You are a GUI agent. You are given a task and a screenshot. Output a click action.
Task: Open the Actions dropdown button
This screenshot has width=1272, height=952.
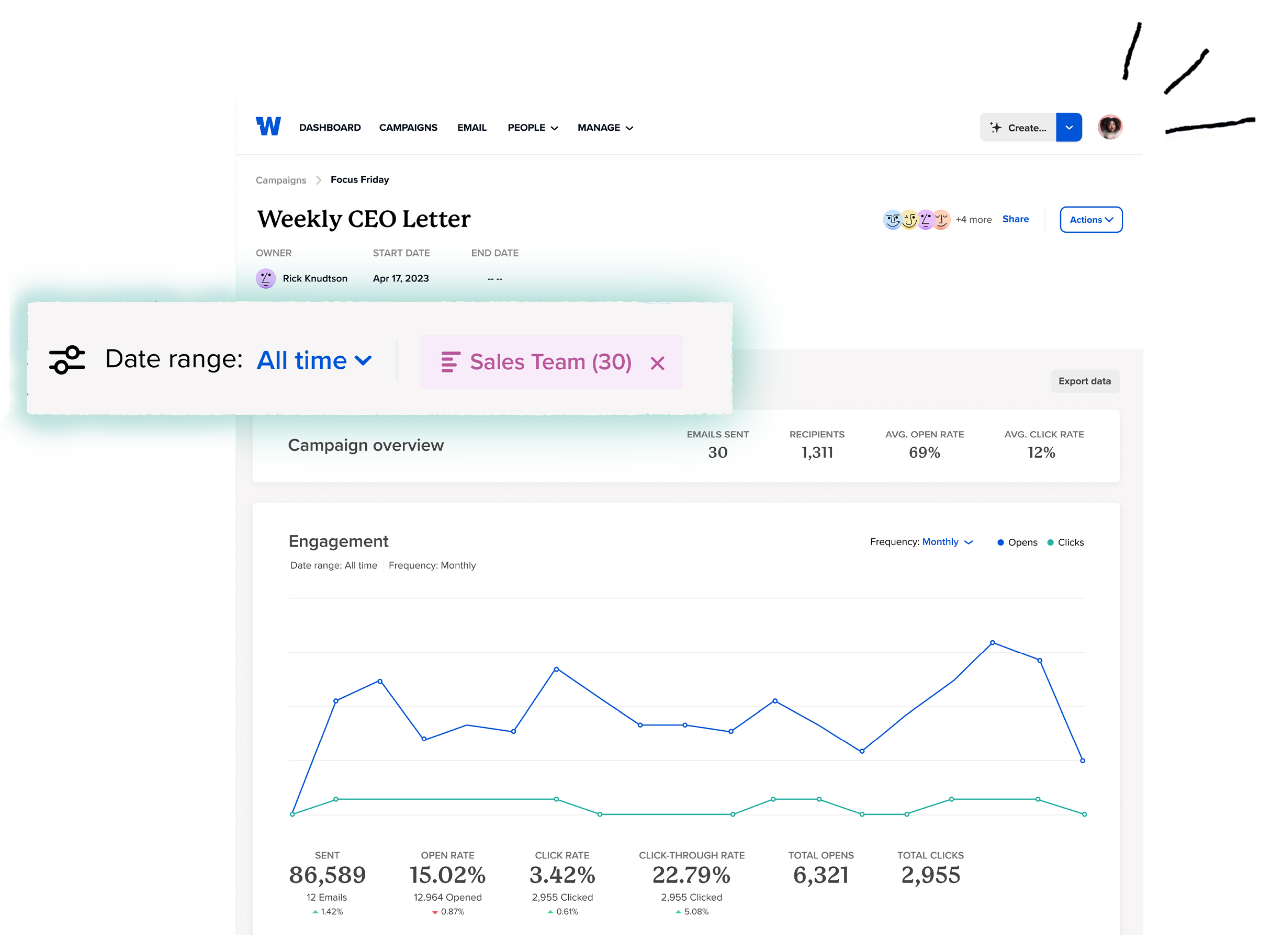(1091, 220)
